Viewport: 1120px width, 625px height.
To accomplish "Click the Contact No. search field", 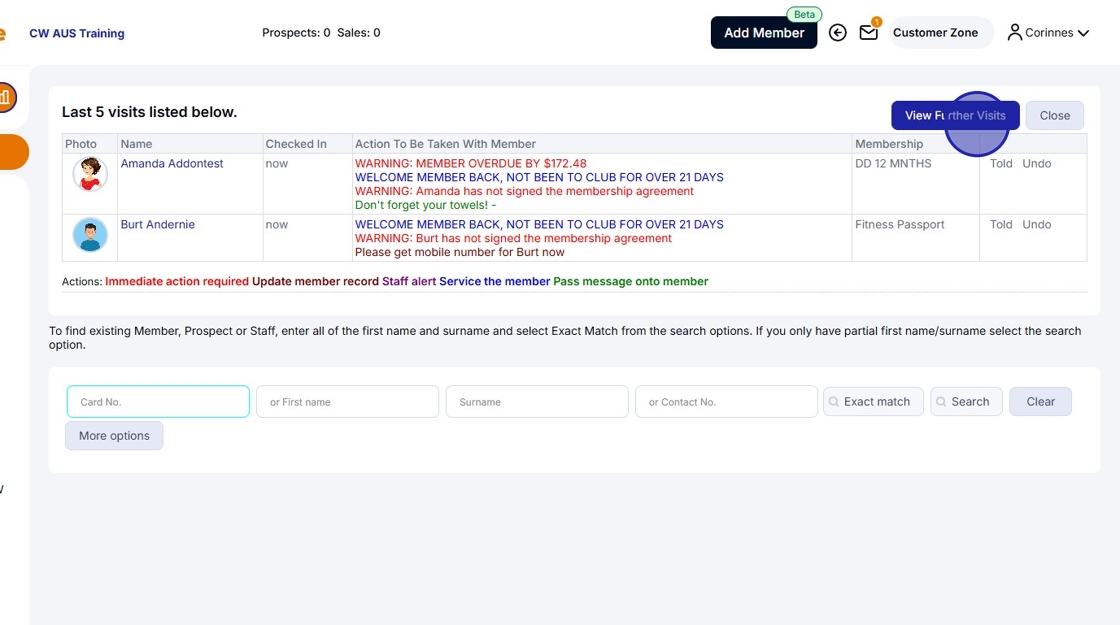I will tap(726, 401).
